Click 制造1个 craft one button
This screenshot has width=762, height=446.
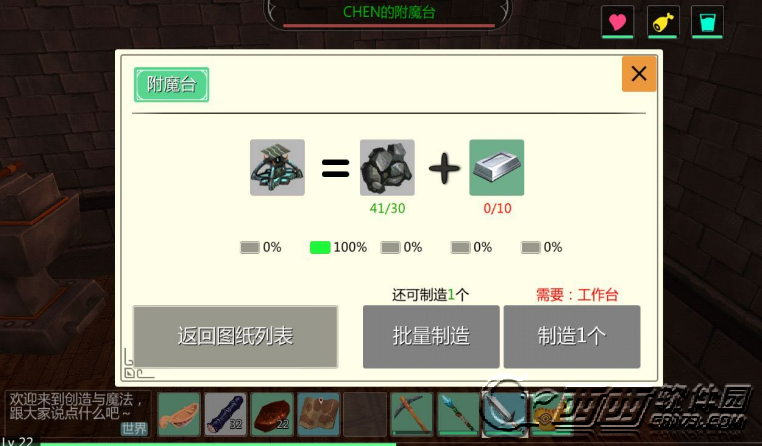[572, 336]
